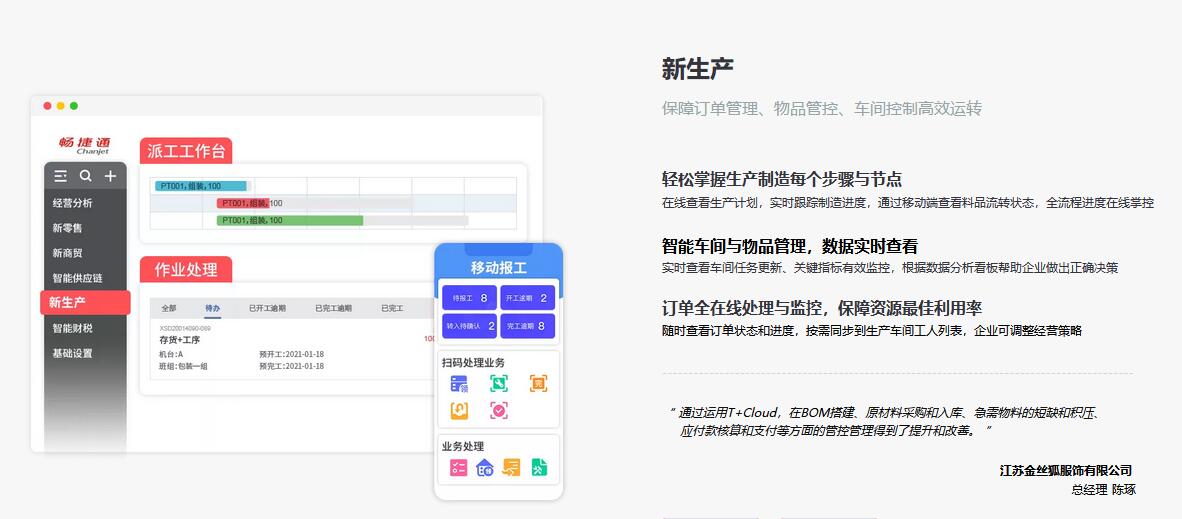Tap the green document tools icon
Viewport: 1182px width, 519px height.
pos(538,468)
